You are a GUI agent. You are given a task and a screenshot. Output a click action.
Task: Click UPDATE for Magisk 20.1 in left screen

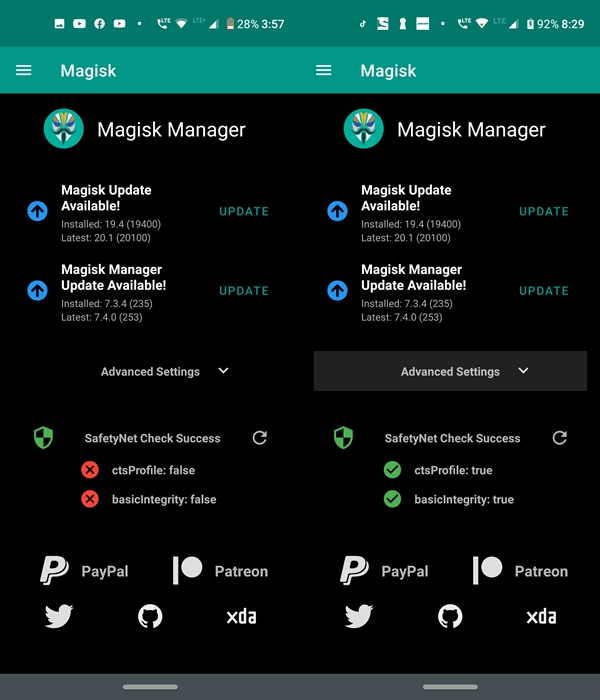pyautogui.click(x=244, y=211)
